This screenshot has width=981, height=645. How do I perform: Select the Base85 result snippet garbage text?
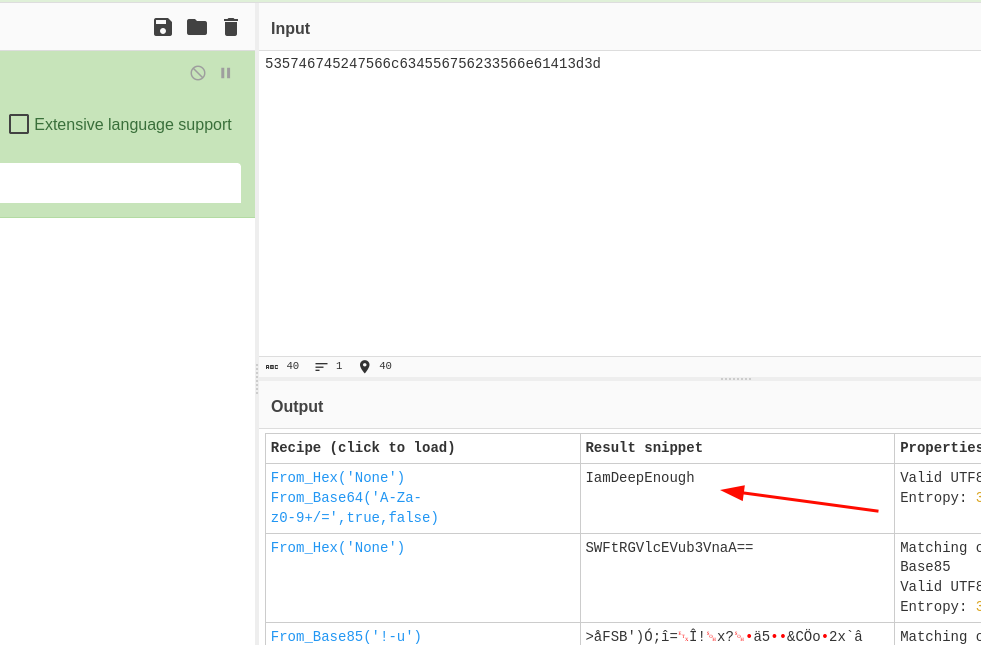[x=724, y=636]
